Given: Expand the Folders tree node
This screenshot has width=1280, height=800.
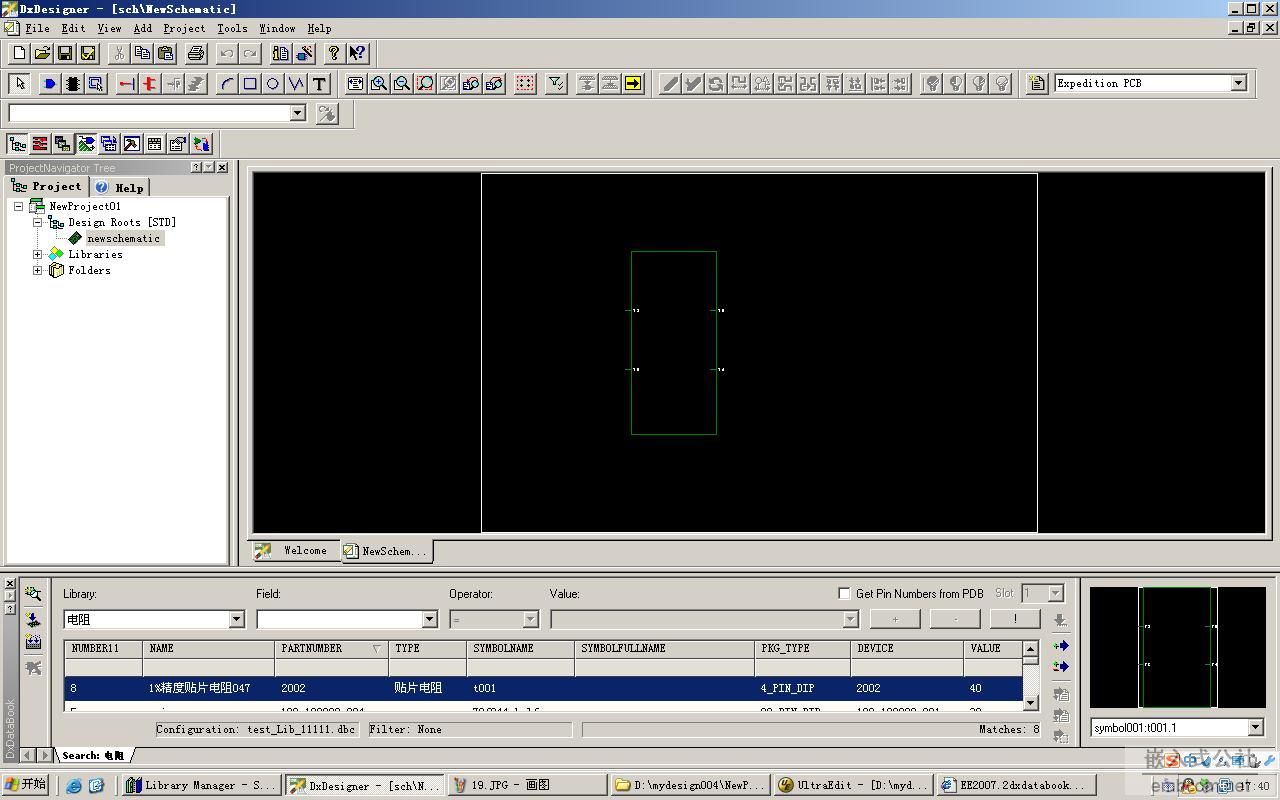Looking at the screenshot, I should point(38,270).
